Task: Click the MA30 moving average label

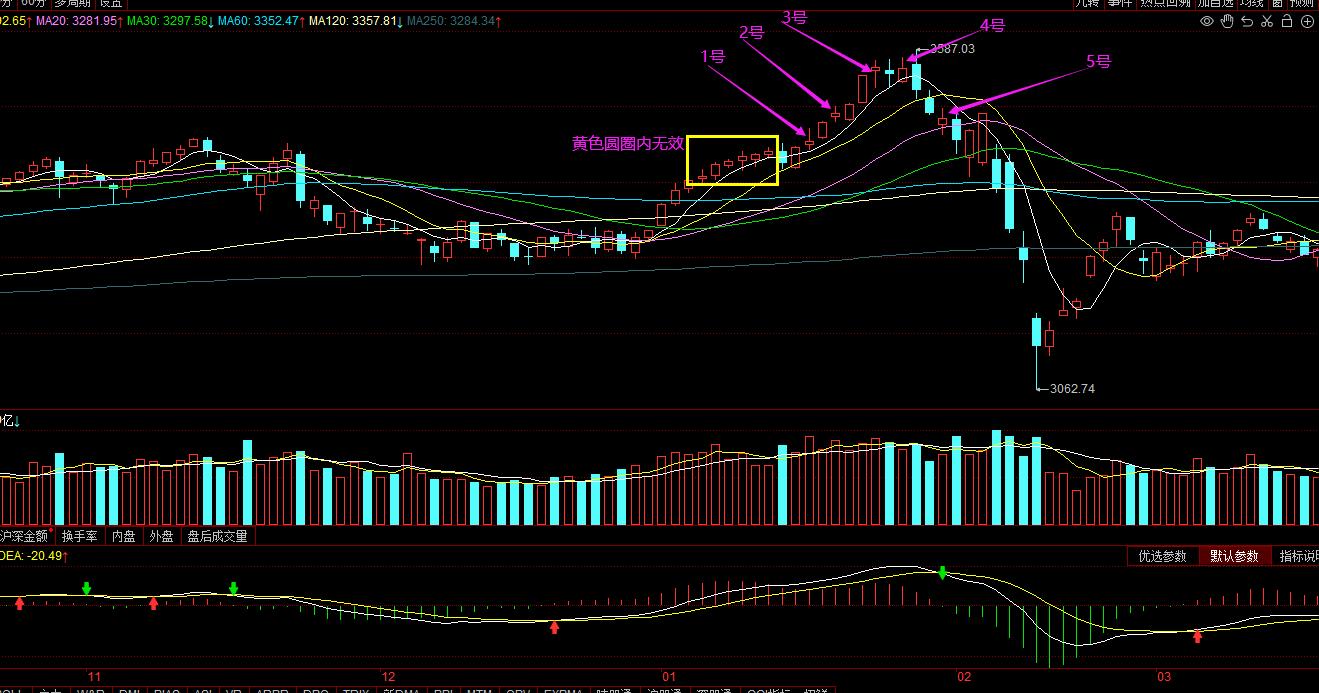Action: (167, 21)
